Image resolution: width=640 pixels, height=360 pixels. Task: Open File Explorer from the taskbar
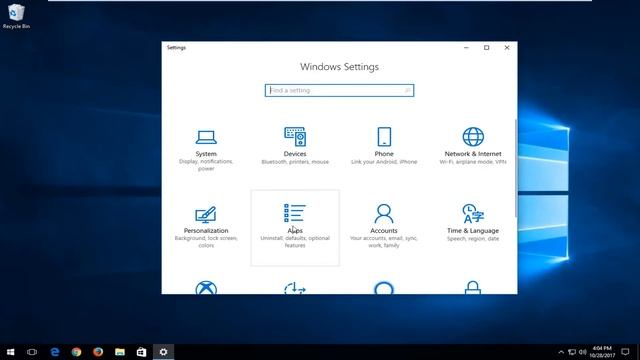[120, 352]
